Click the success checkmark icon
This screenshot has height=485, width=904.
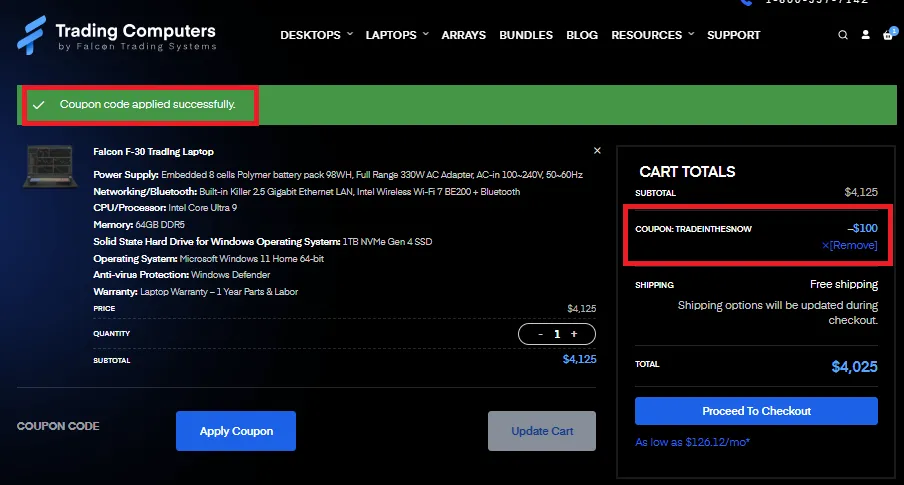(x=39, y=105)
